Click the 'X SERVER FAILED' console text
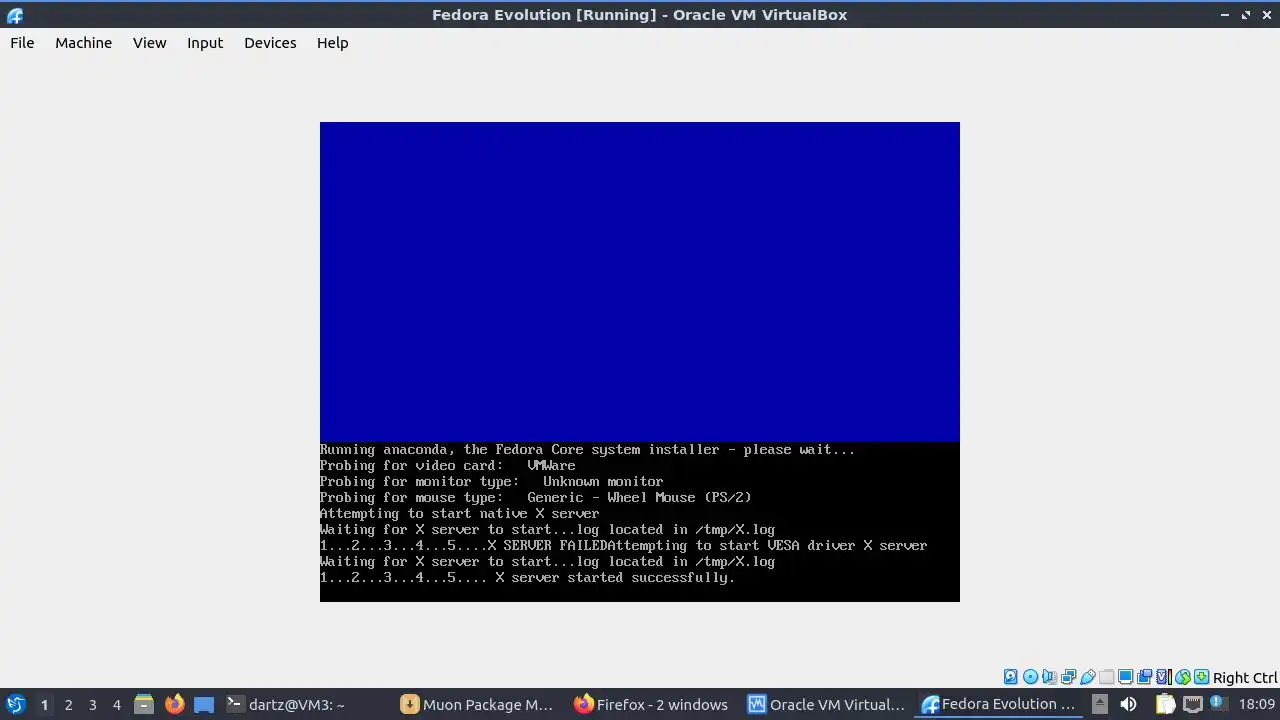1280x720 pixels. point(547,546)
